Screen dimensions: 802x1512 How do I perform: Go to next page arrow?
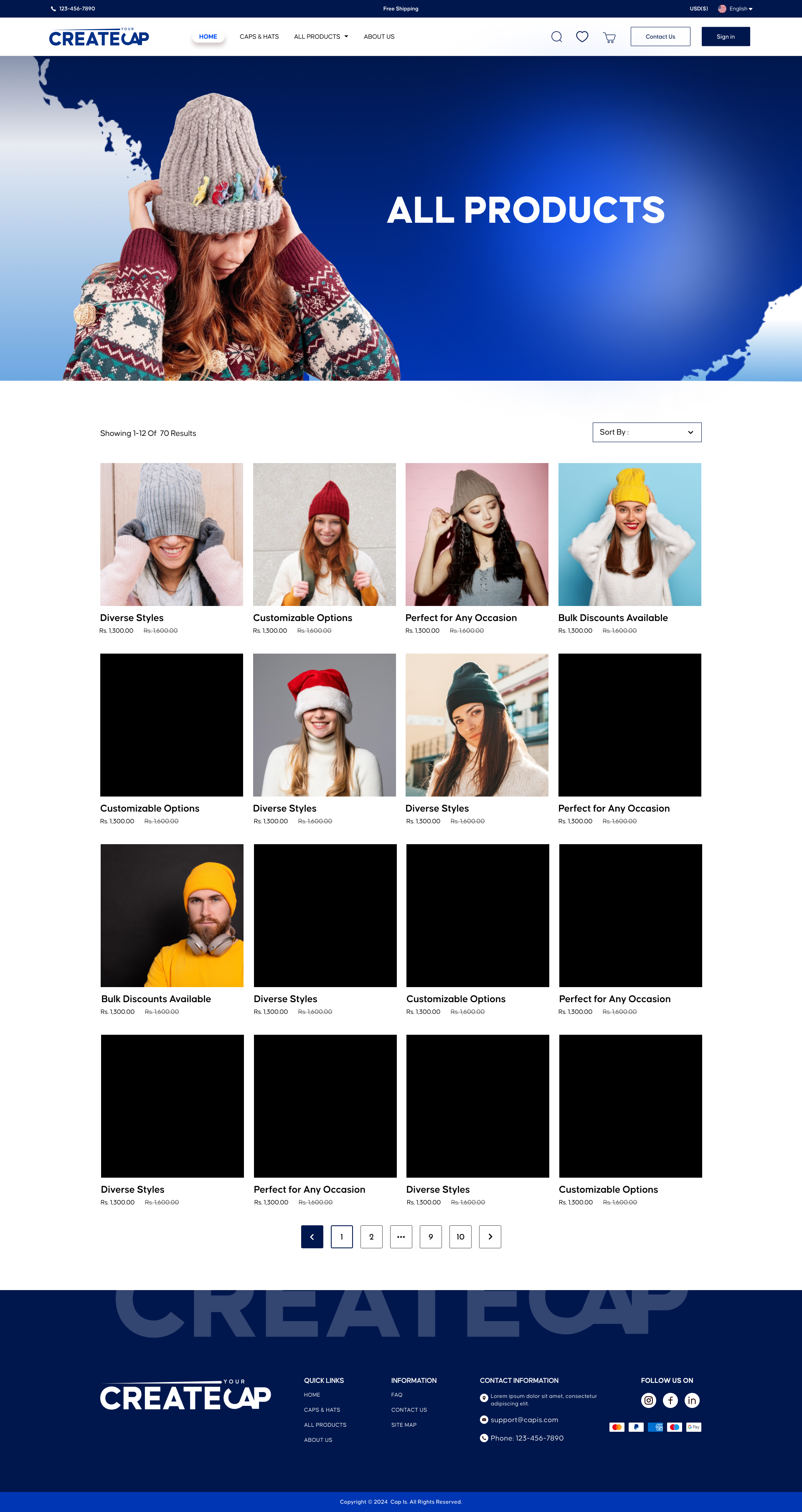coord(490,1236)
